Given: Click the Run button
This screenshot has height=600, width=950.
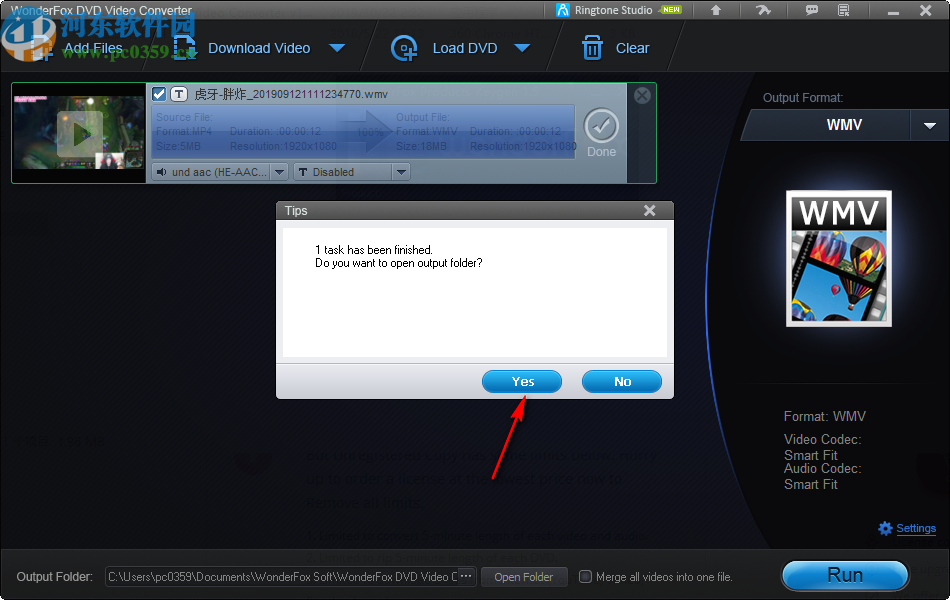Looking at the screenshot, I should pos(844,574).
